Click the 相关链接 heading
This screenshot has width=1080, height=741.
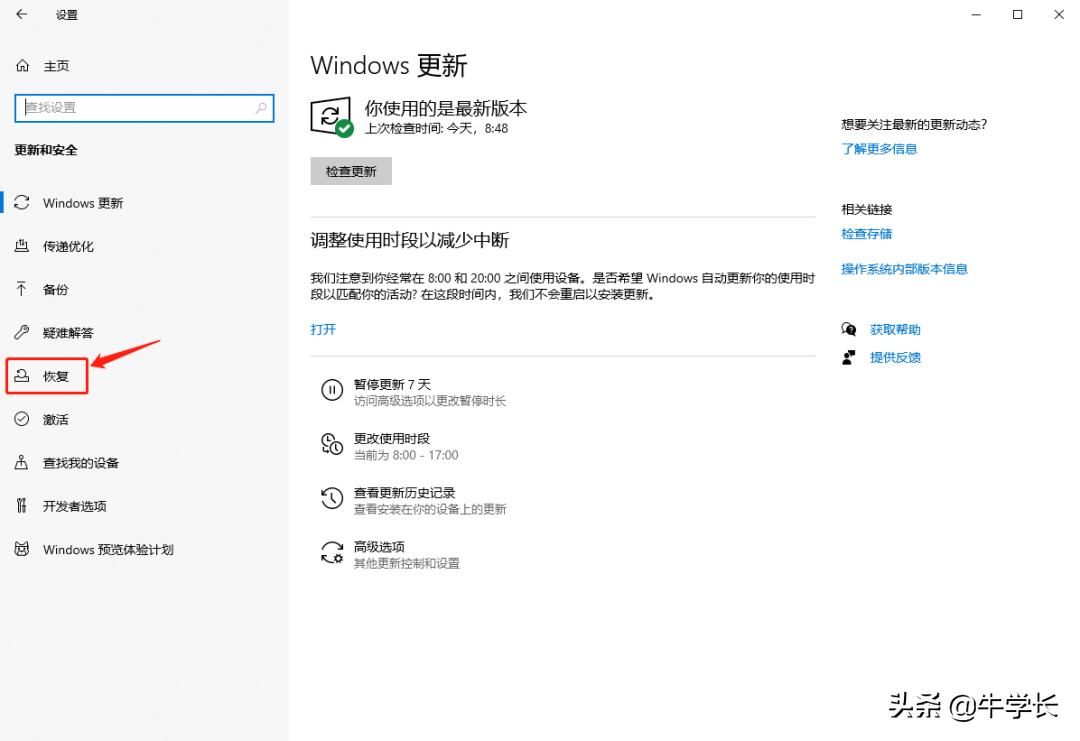point(866,209)
